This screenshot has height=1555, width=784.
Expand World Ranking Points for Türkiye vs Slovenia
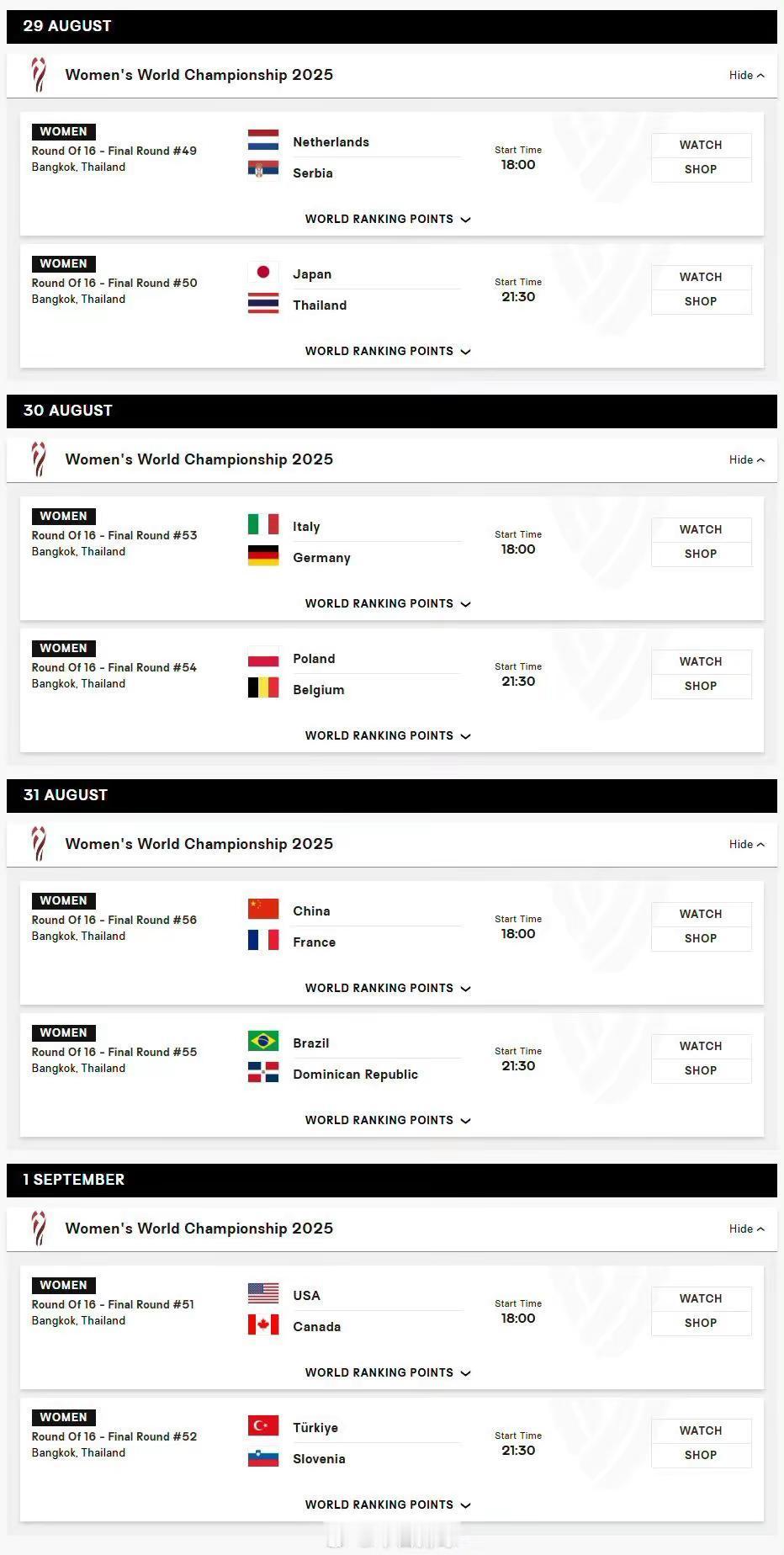tap(388, 1505)
